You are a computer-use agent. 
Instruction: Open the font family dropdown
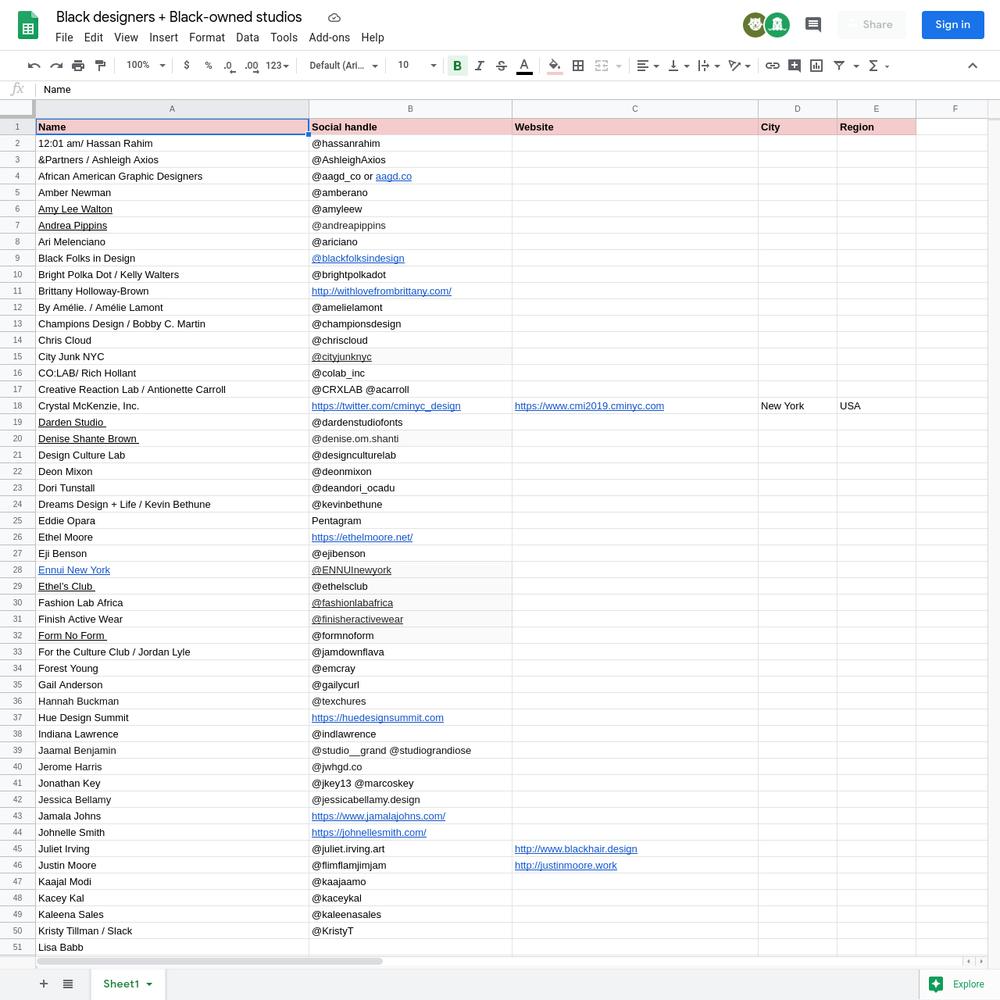click(x=344, y=66)
